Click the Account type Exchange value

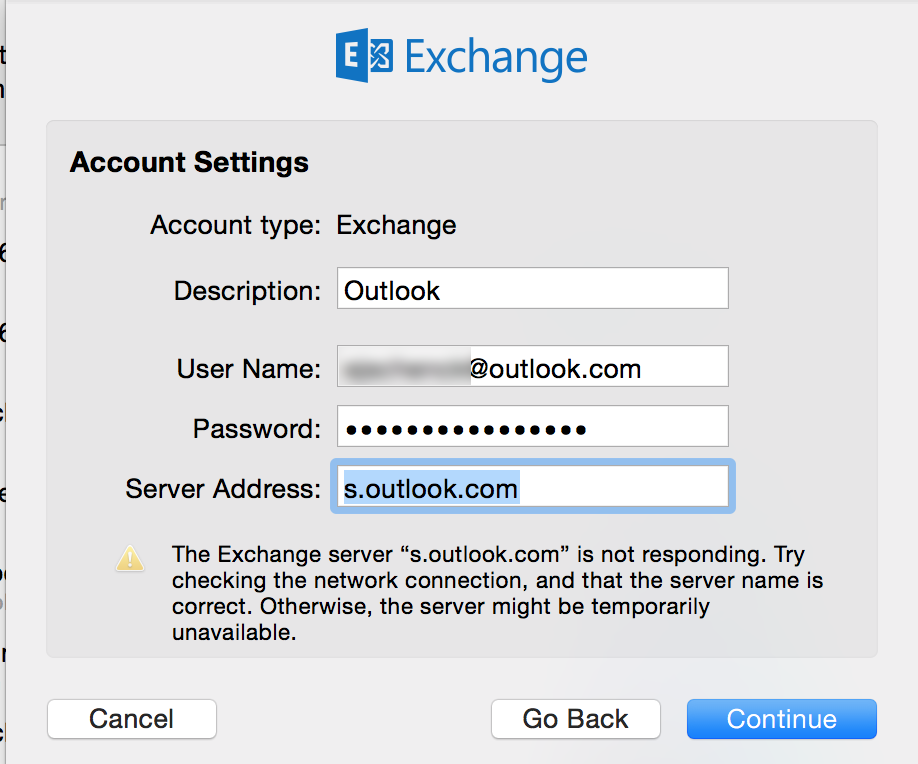396,225
